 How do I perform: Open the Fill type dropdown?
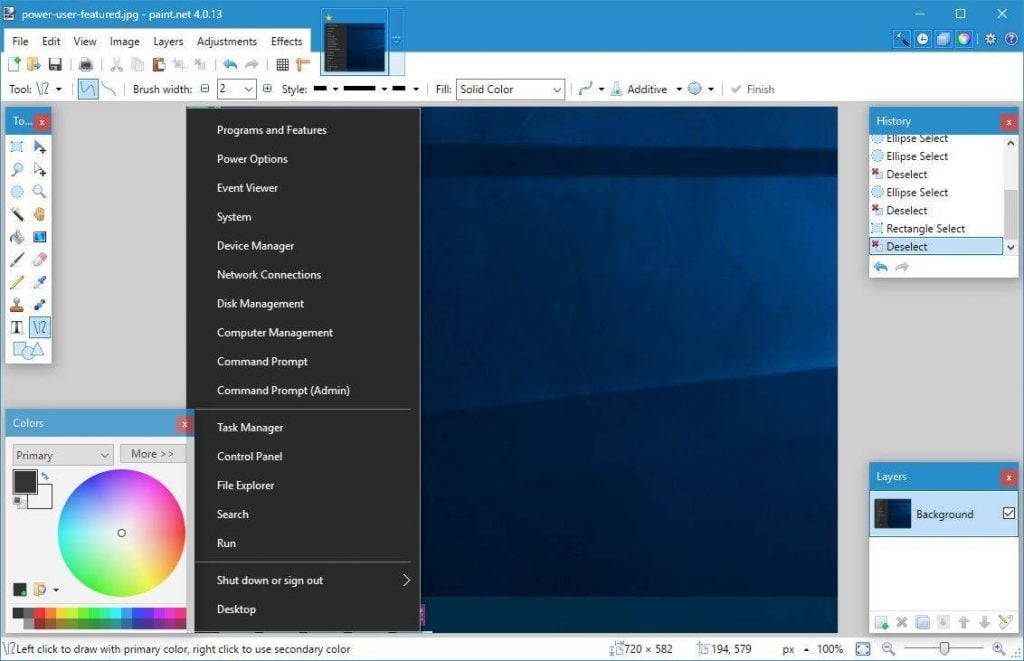click(511, 89)
